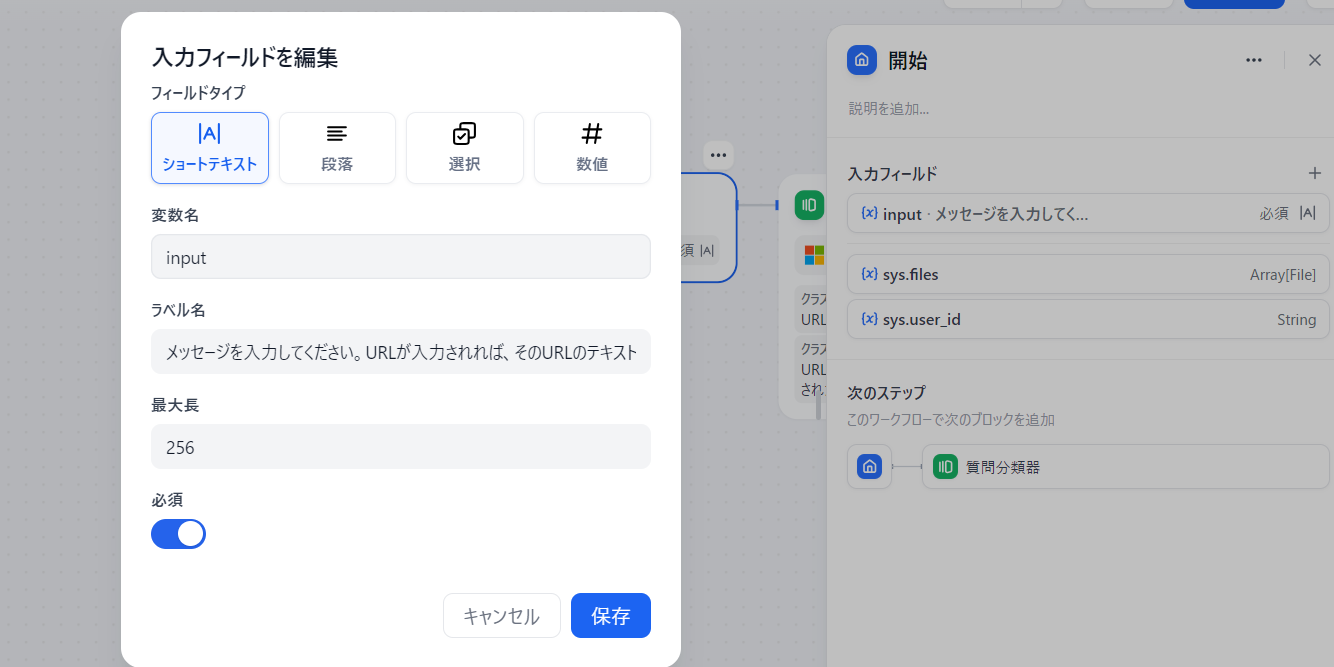Click the String type label
The width and height of the screenshot is (1334, 667).
[1296, 320]
